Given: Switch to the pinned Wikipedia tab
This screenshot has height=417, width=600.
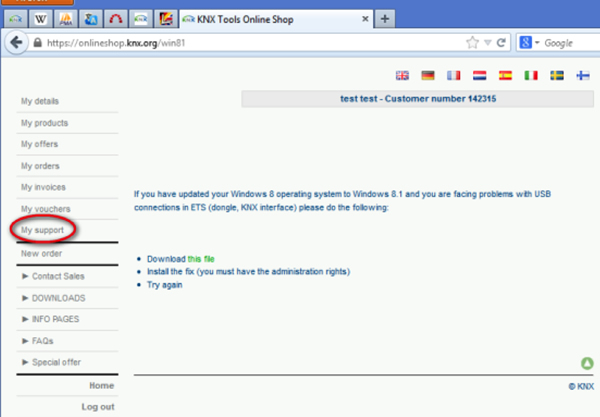Looking at the screenshot, I should pos(40,19).
